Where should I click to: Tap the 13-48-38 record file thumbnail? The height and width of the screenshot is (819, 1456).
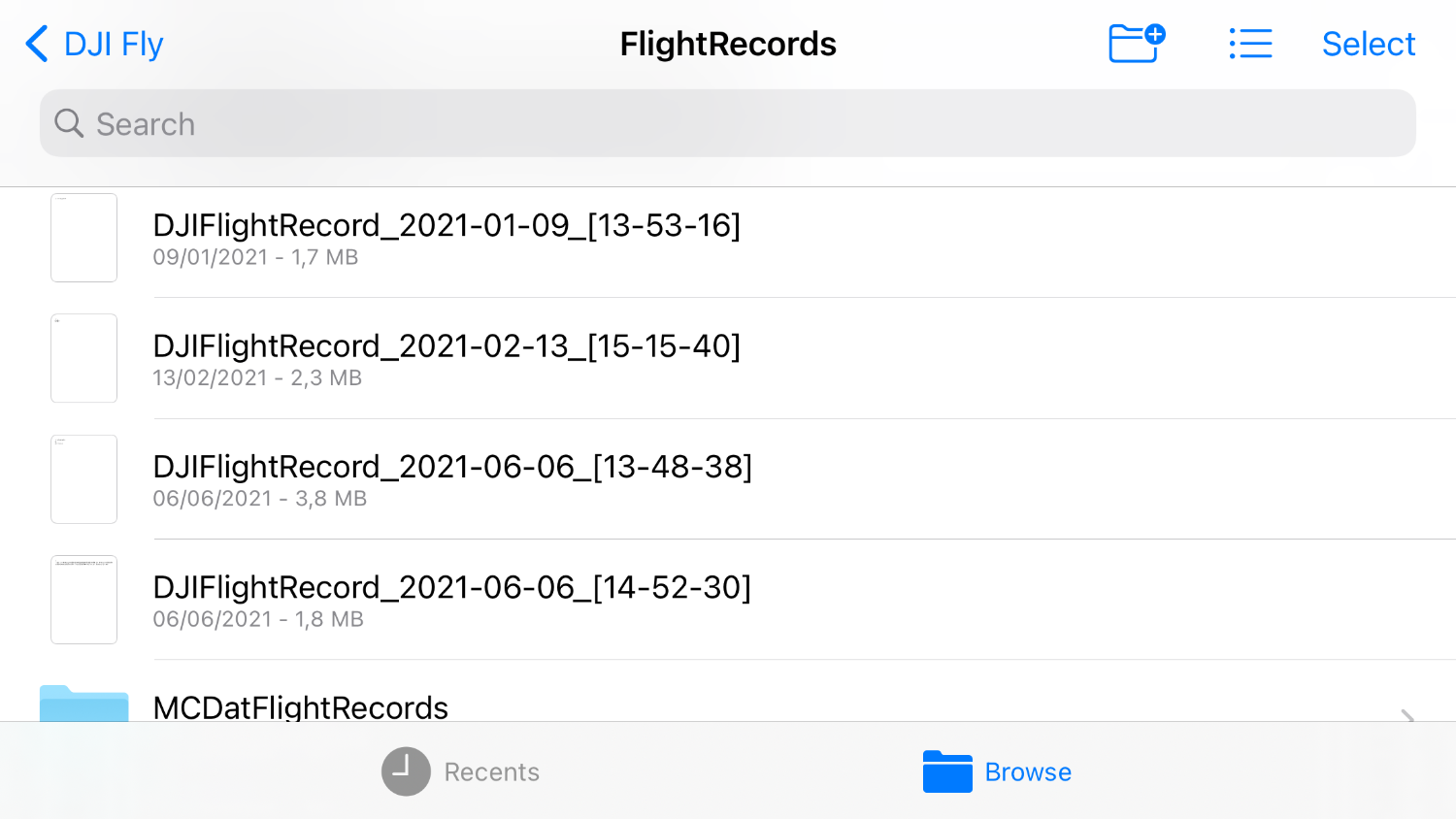pos(84,479)
